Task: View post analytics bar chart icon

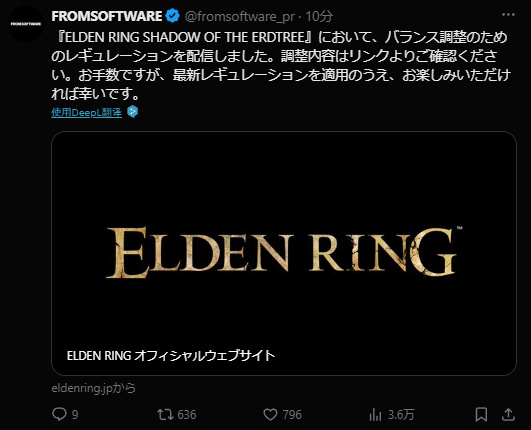Action: click(x=375, y=414)
